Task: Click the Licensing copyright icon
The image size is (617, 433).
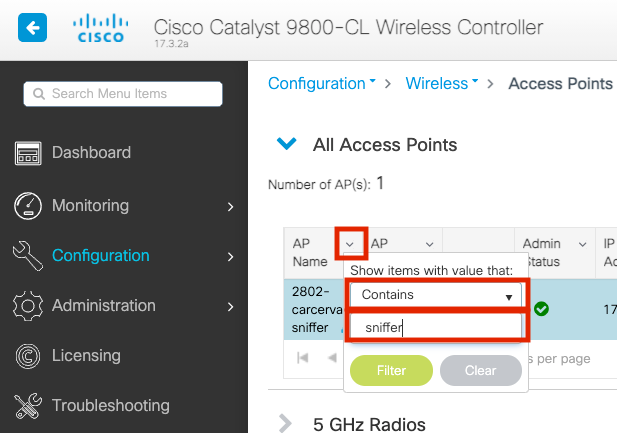Action: (x=28, y=356)
